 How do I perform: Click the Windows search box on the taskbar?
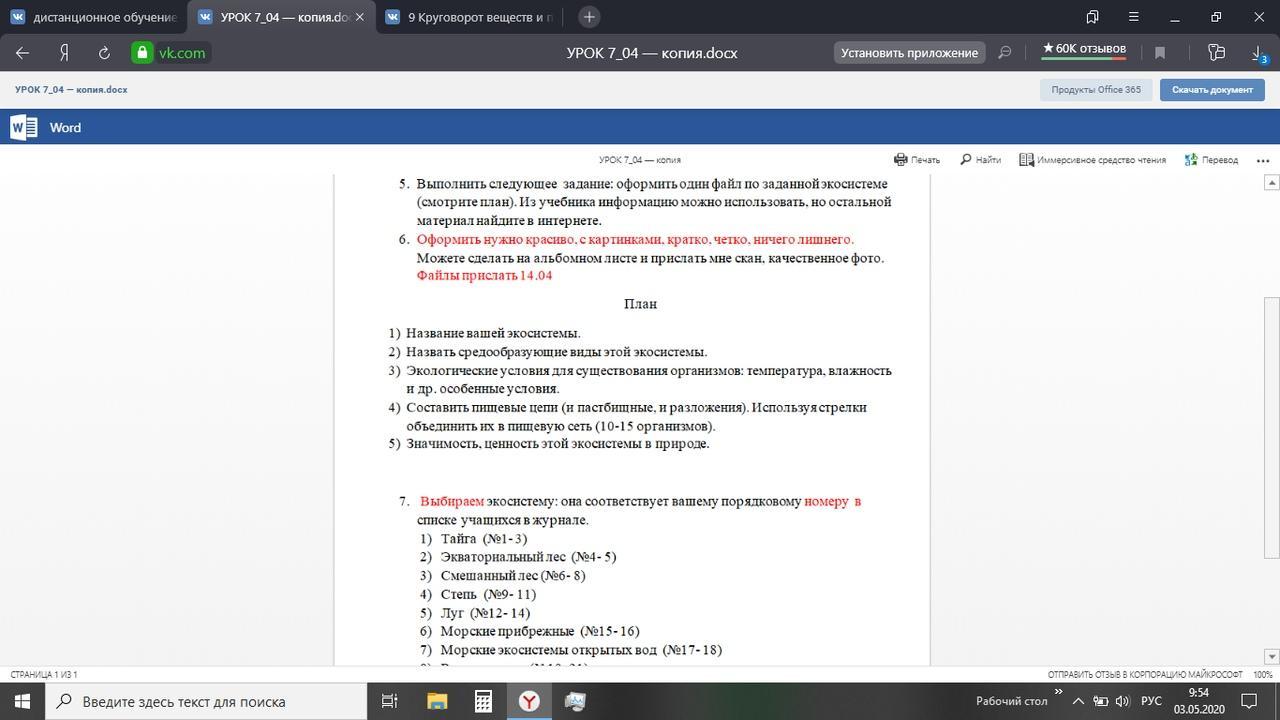[x=207, y=701]
